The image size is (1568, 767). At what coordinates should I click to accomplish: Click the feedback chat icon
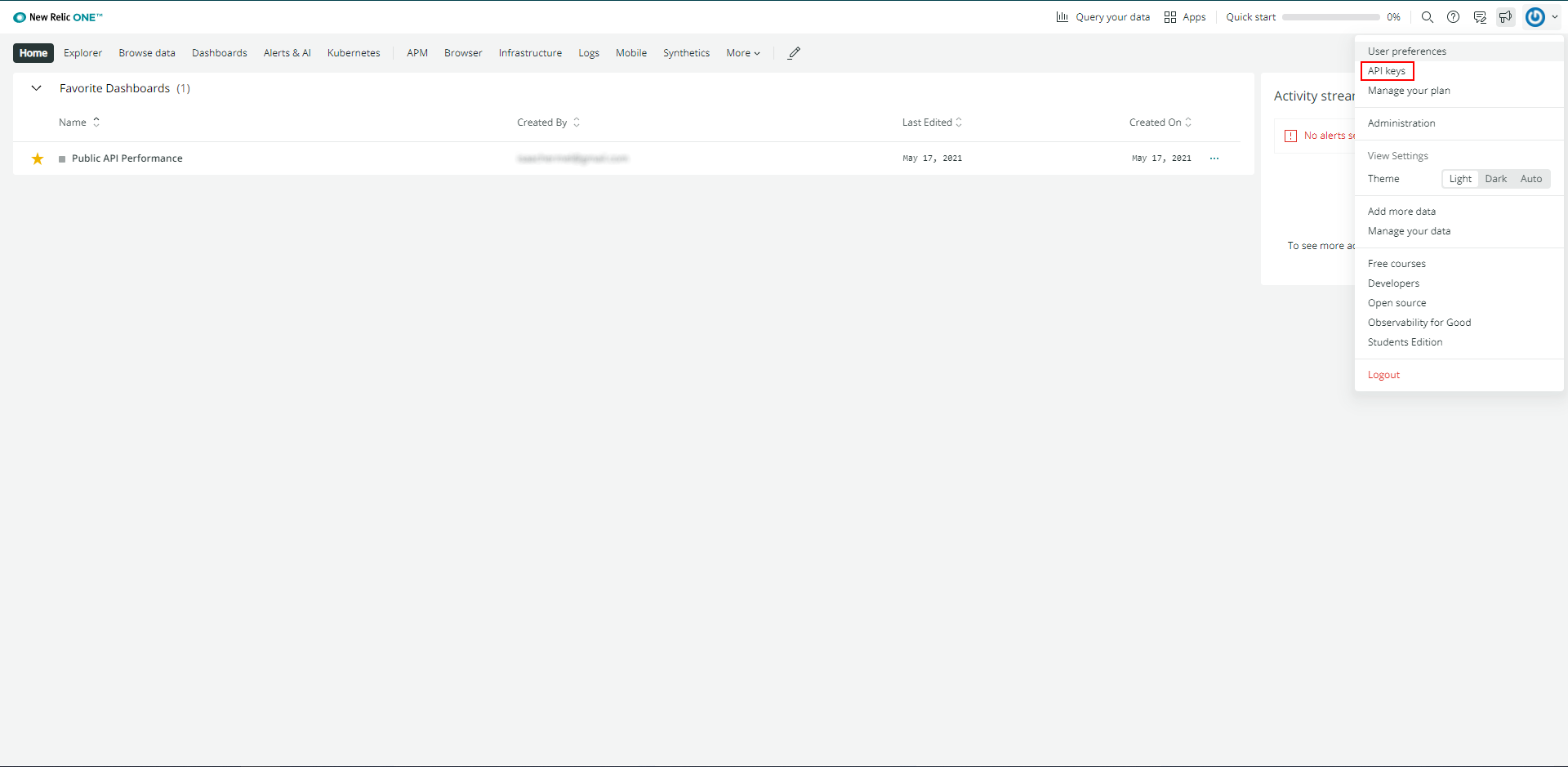coord(1479,17)
